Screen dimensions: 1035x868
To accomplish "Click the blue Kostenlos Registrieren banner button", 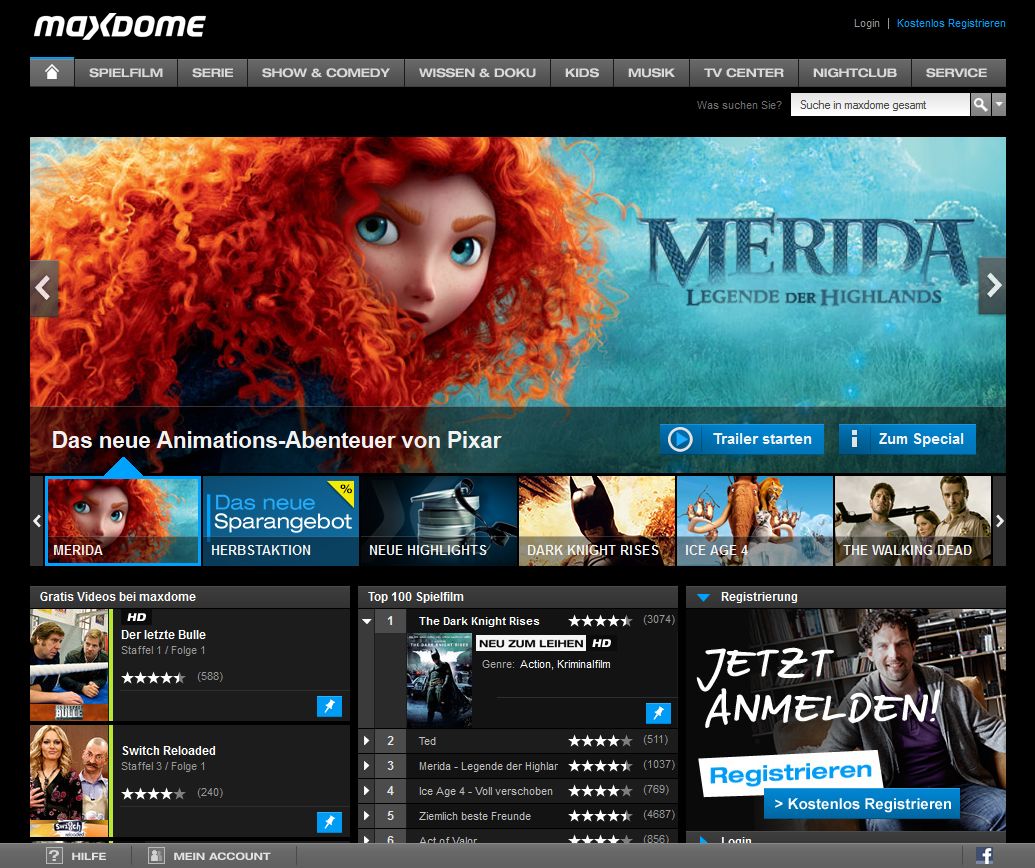I will (x=862, y=803).
